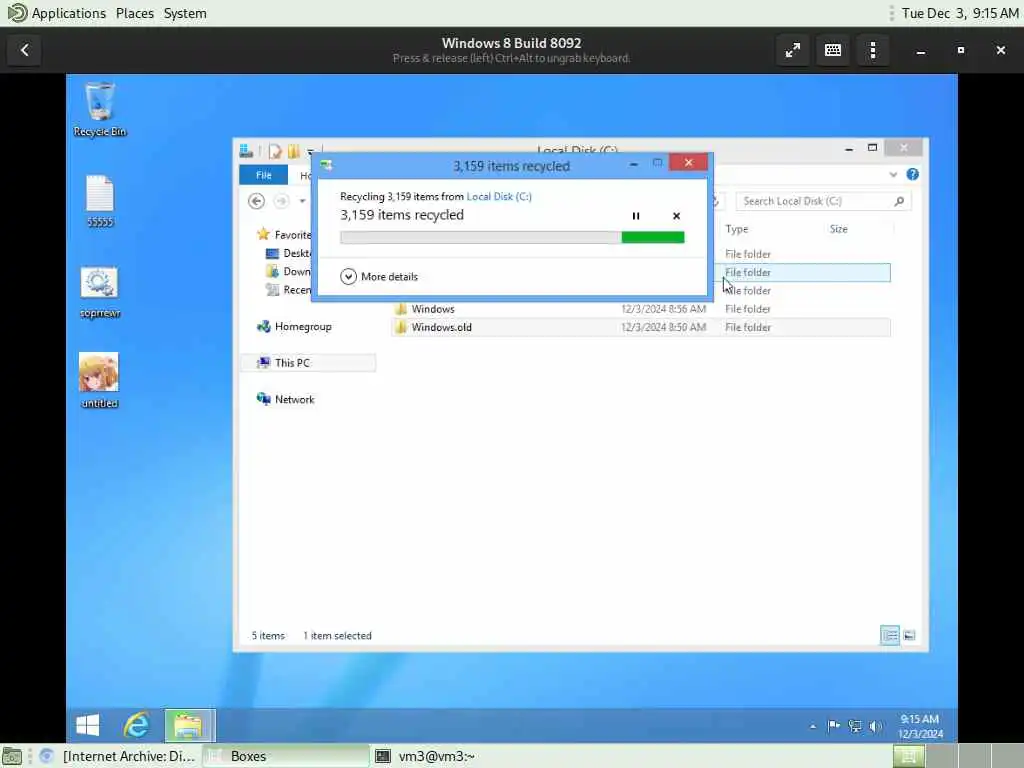Open Places menu in top panel
The image size is (1024, 768).
pyautogui.click(x=135, y=13)
